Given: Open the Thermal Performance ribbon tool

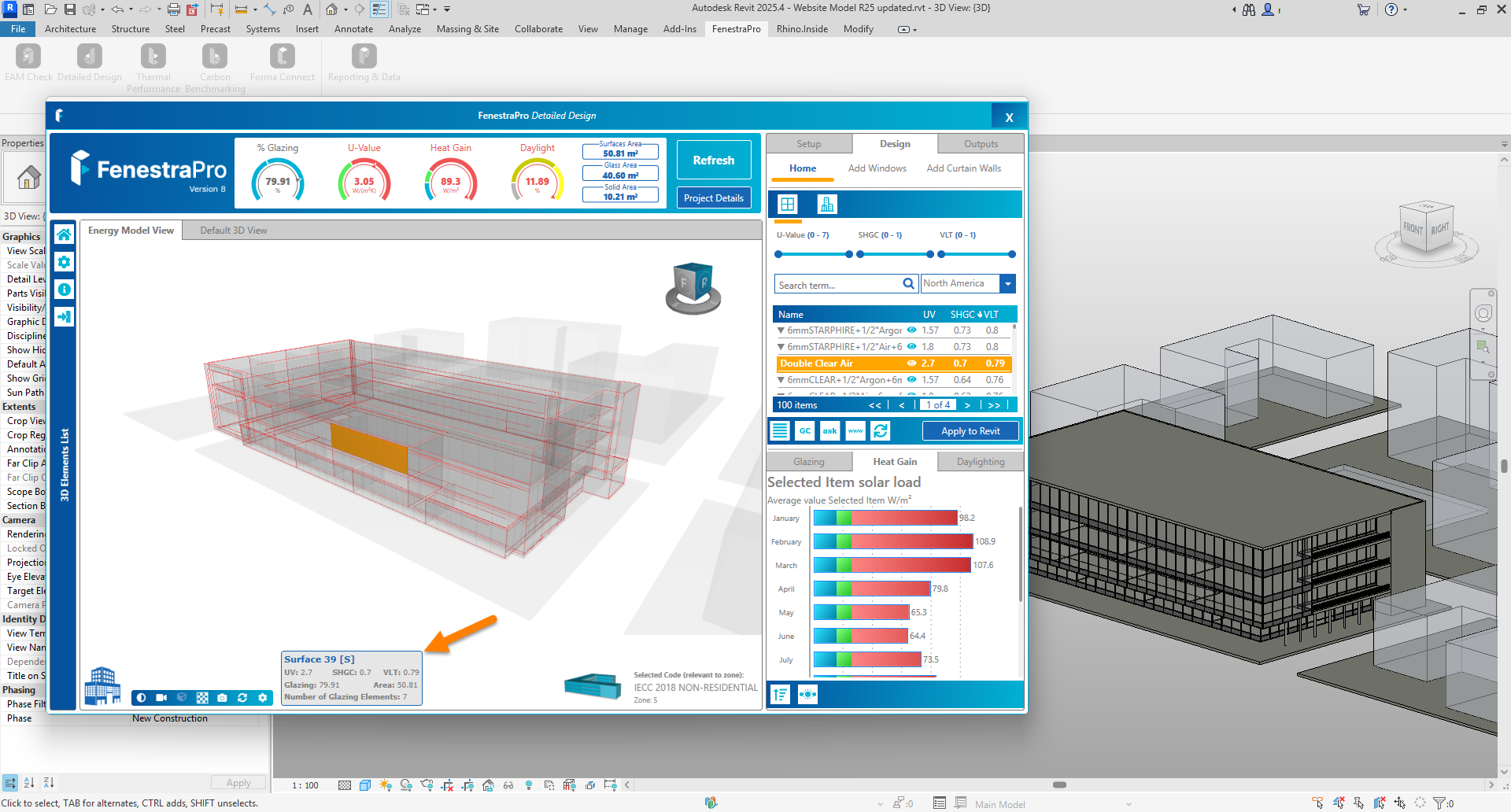Looking at the screenshot, I should [x=153, y=68].
